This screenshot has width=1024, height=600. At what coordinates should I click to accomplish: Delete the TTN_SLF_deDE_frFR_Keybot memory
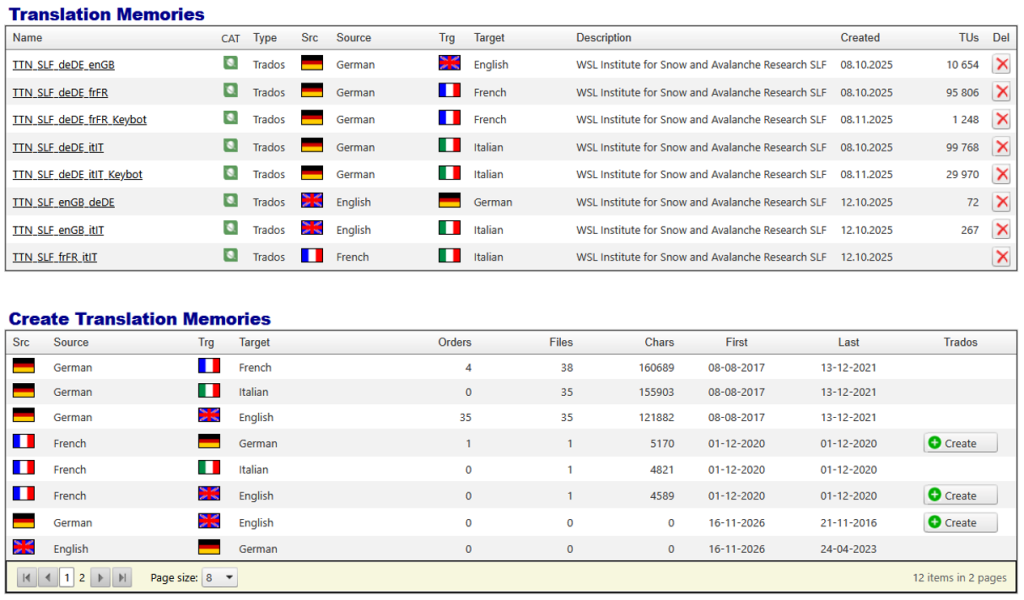pos(1000,119)
